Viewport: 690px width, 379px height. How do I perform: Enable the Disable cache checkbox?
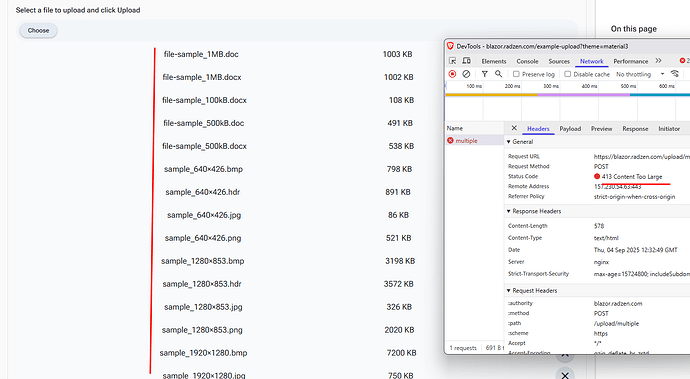568,74
